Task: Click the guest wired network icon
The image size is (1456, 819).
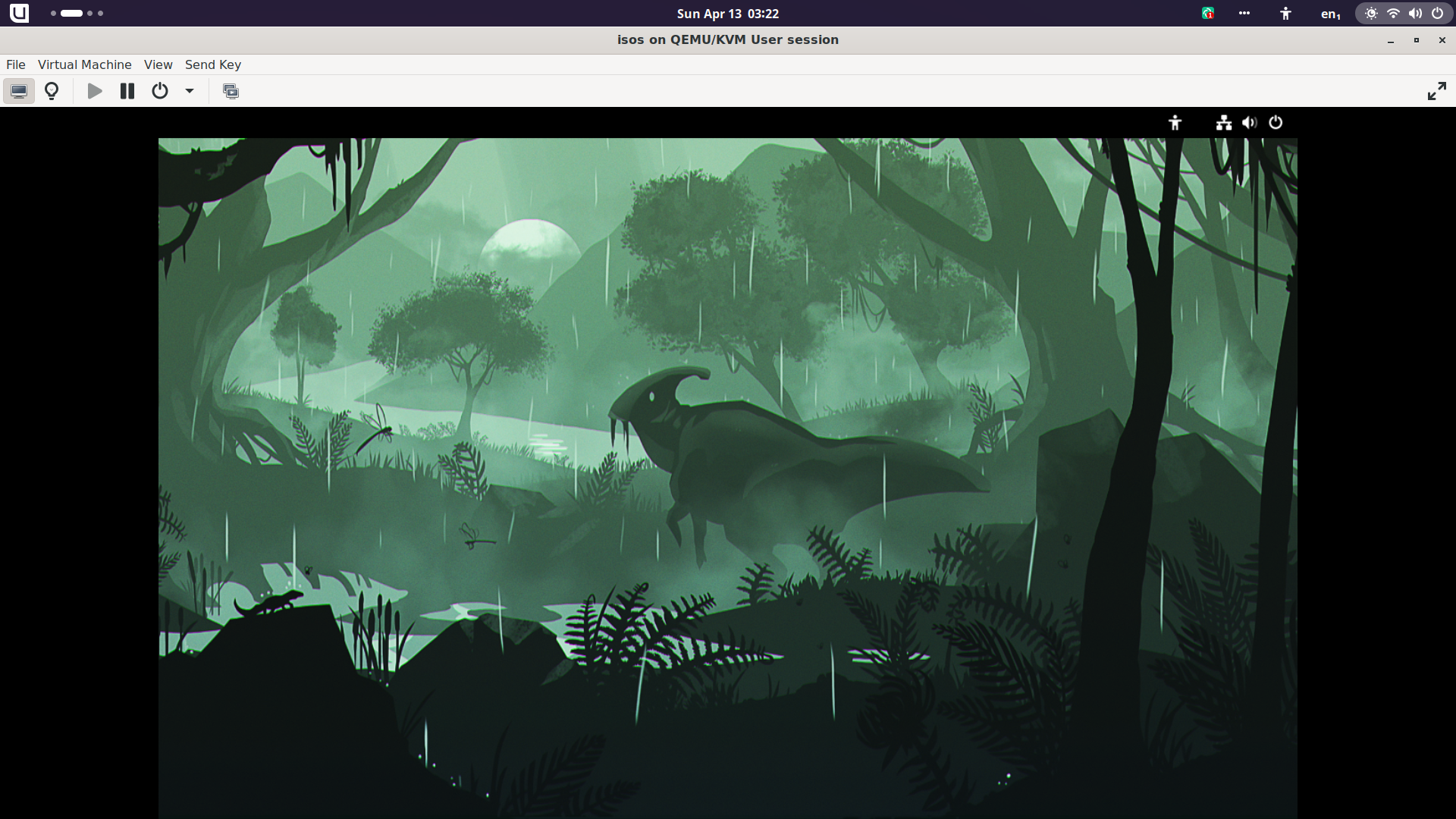Action: click(1224, 122)
